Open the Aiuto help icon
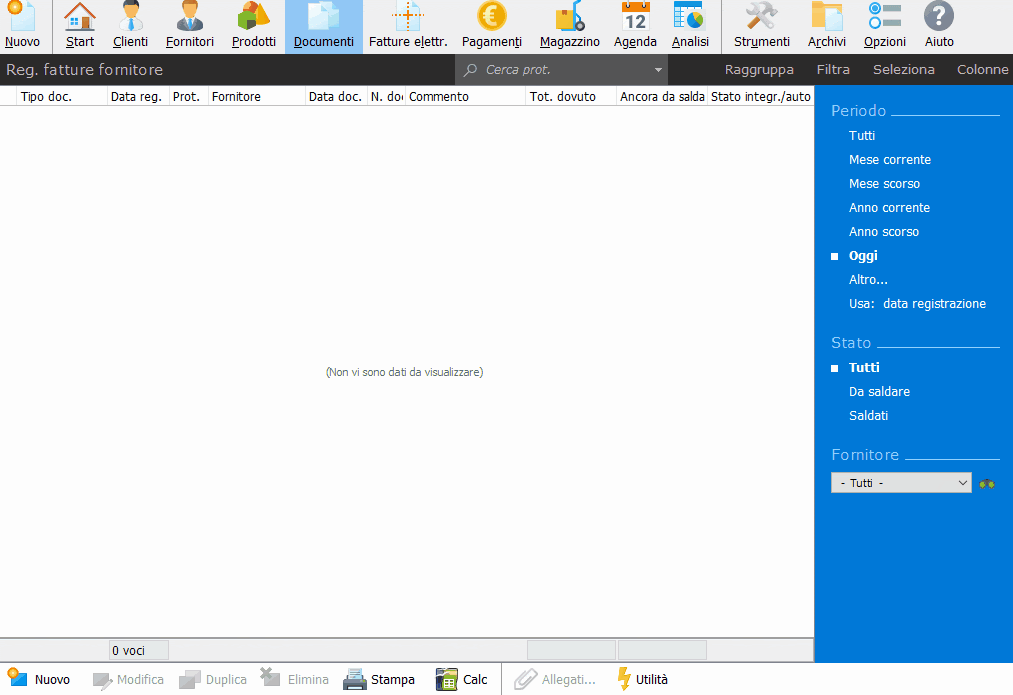Image resolution: width=1013 pixels, height=695 pixels. tap(939, 26)
